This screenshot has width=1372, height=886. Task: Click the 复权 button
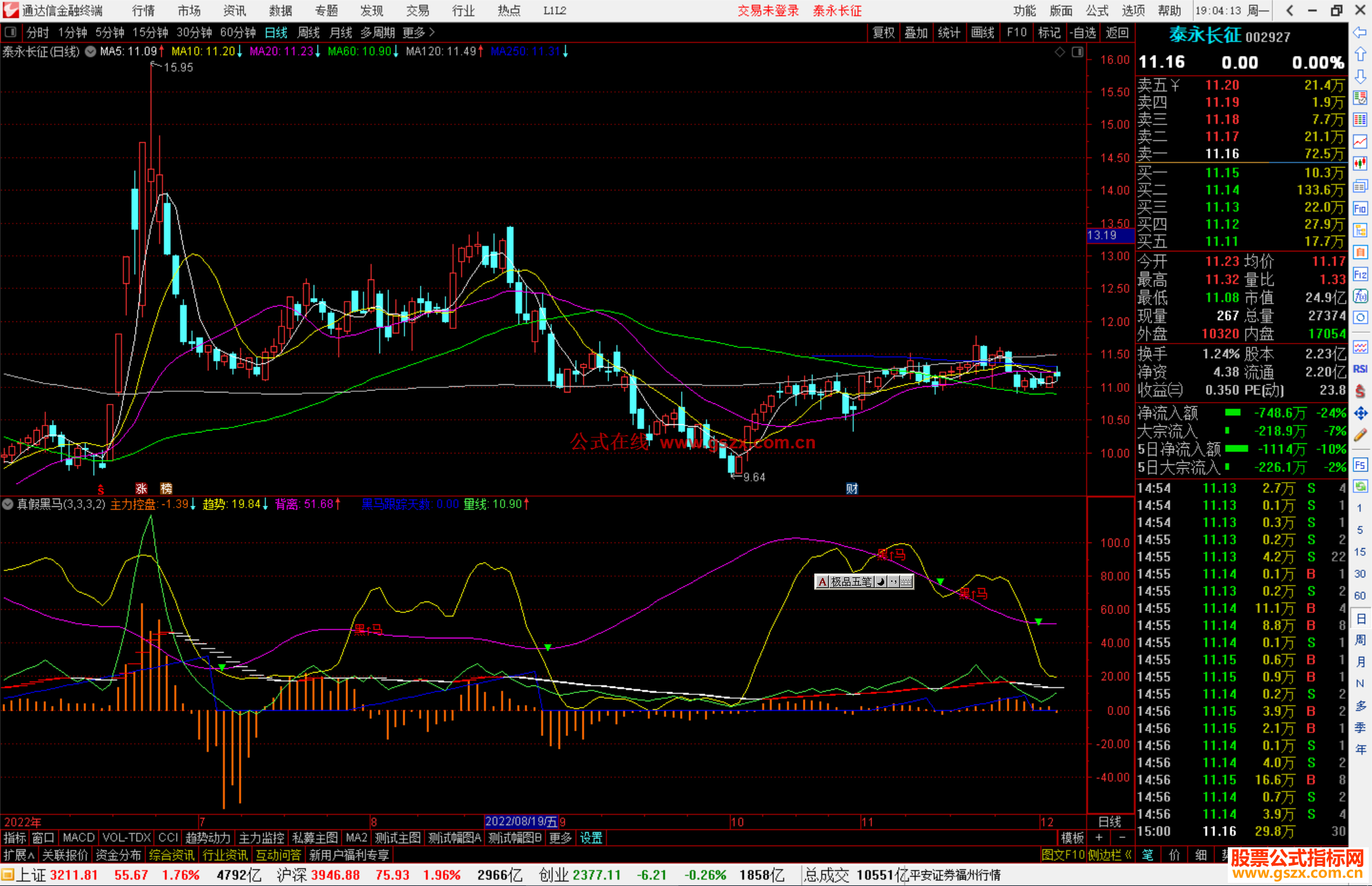(x=883, y=32)
